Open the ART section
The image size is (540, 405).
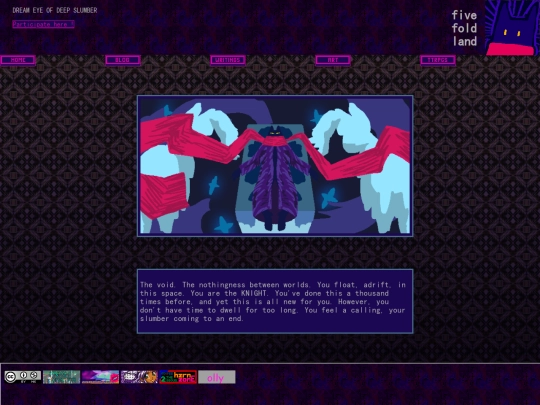point(333,60)
